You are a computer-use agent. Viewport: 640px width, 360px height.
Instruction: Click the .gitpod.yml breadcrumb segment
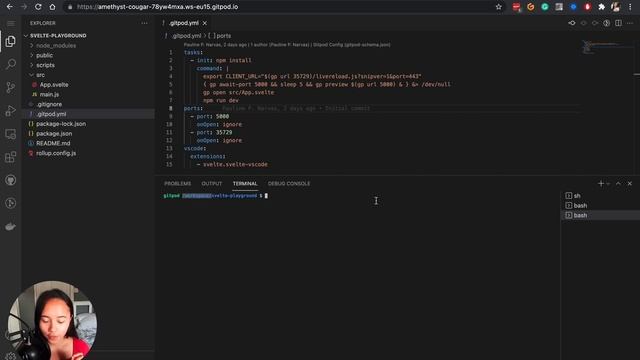click(187, 36)
